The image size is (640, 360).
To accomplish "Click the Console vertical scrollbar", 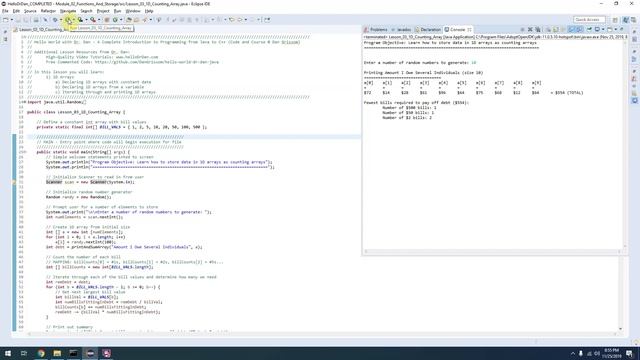I will point(623,143).
